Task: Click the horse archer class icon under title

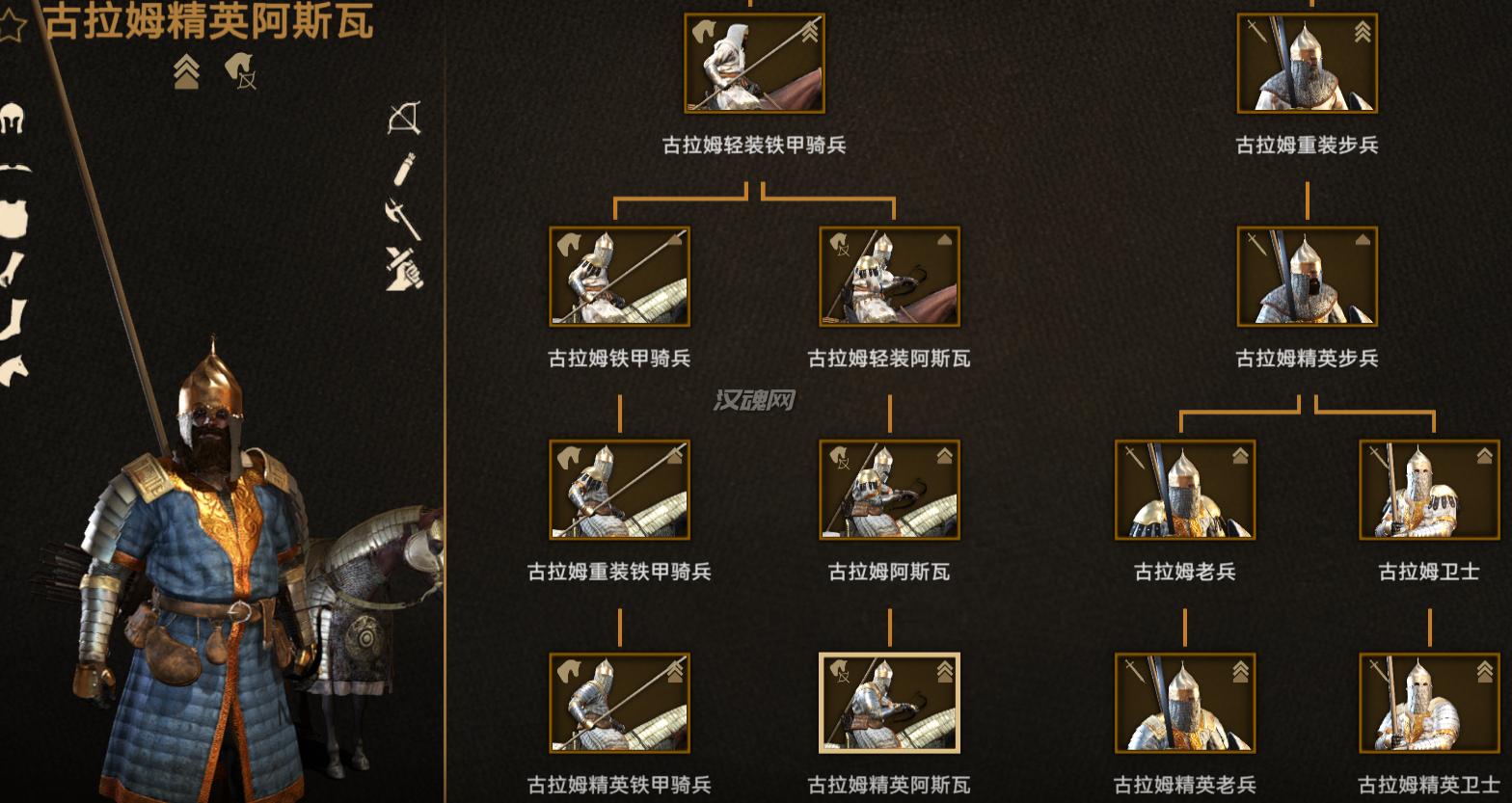Action: pos(241,71)
